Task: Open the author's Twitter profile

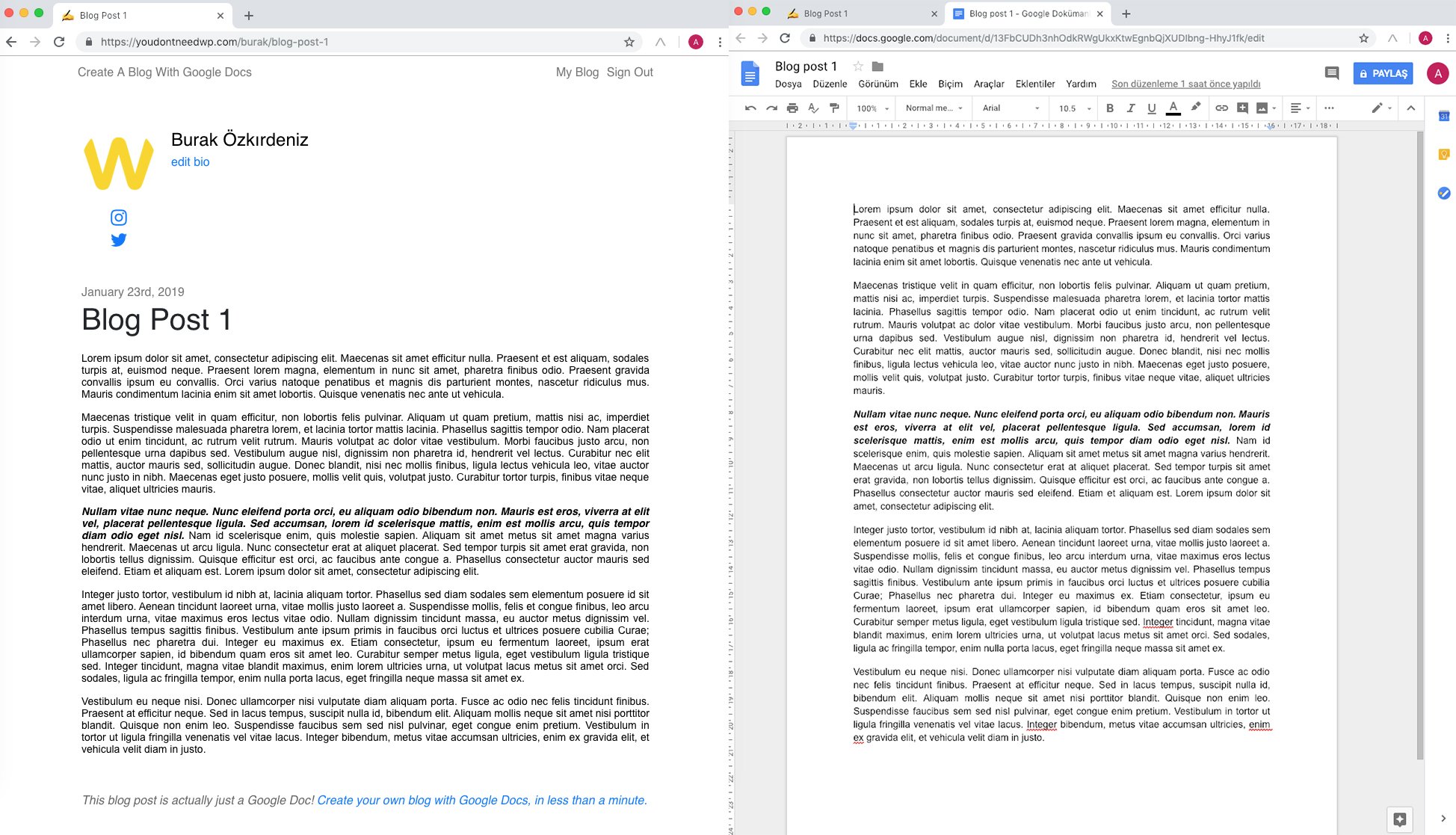Action: (x=118, y=239)
